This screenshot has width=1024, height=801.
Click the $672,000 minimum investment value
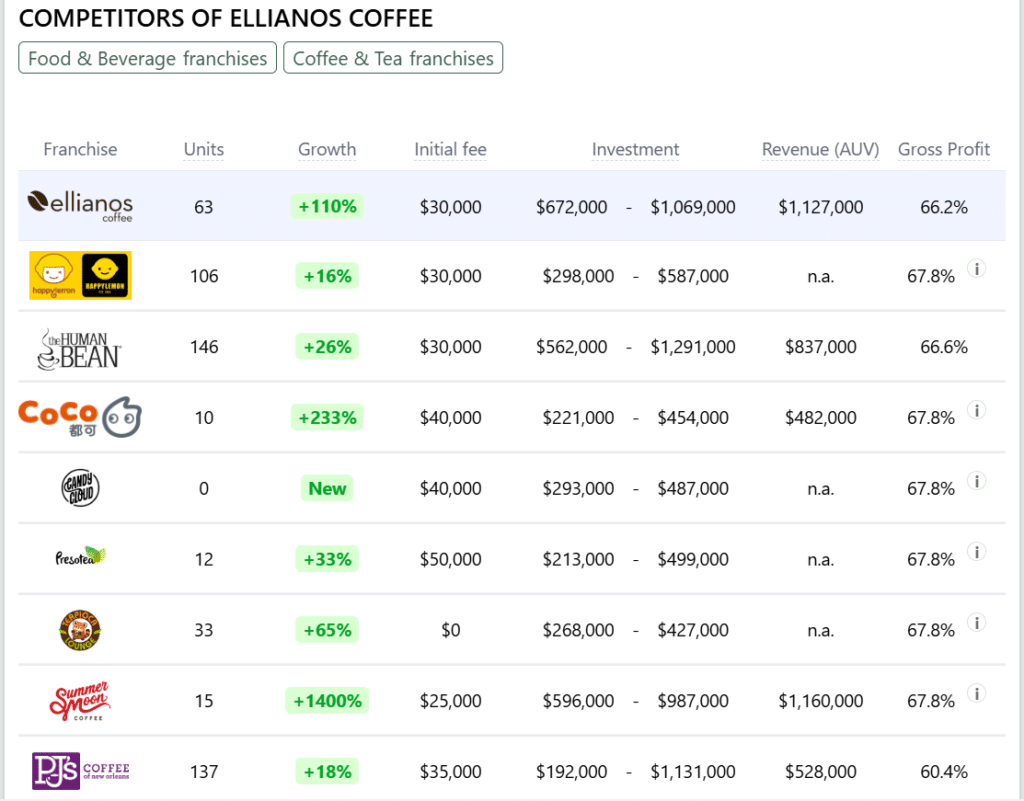pos(571,207)
